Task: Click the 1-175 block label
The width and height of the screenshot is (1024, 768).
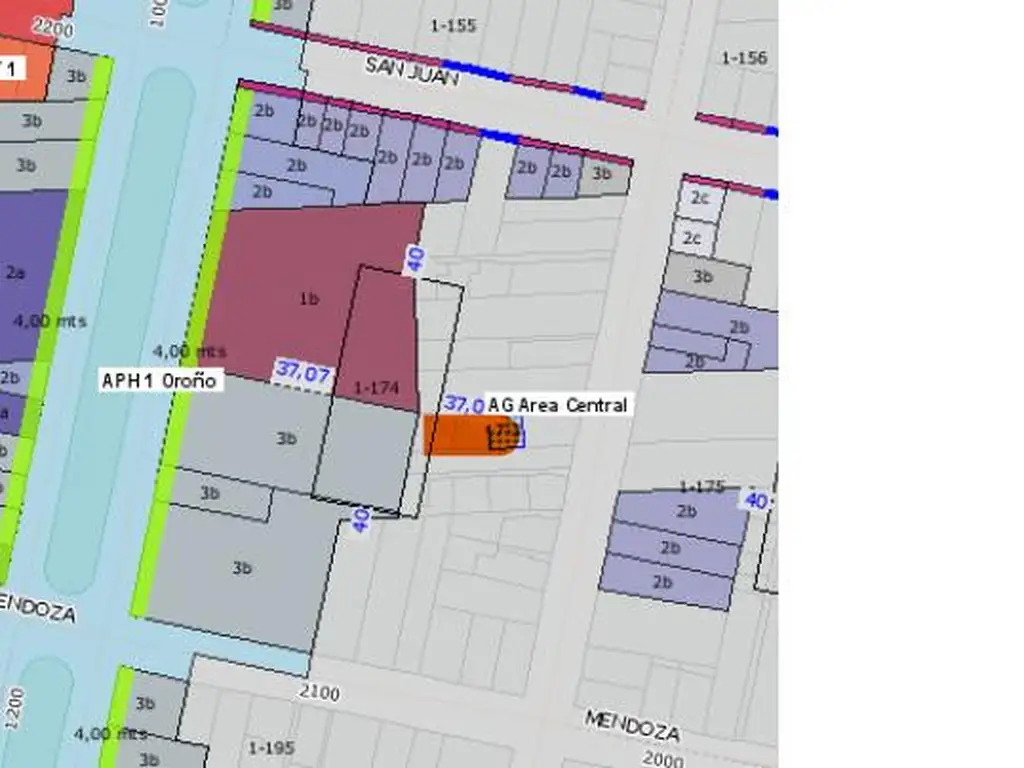Action: click(x=701, y=487)
